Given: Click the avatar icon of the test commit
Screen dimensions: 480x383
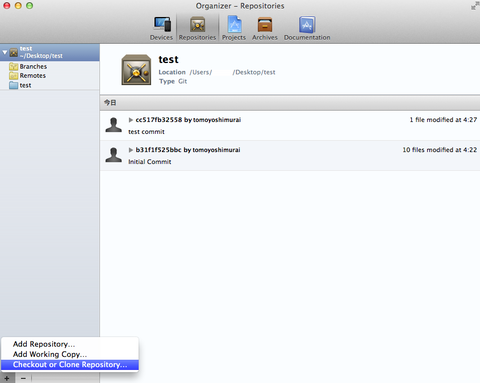Looking at the screenshot, I should click(x=114, y=125).
